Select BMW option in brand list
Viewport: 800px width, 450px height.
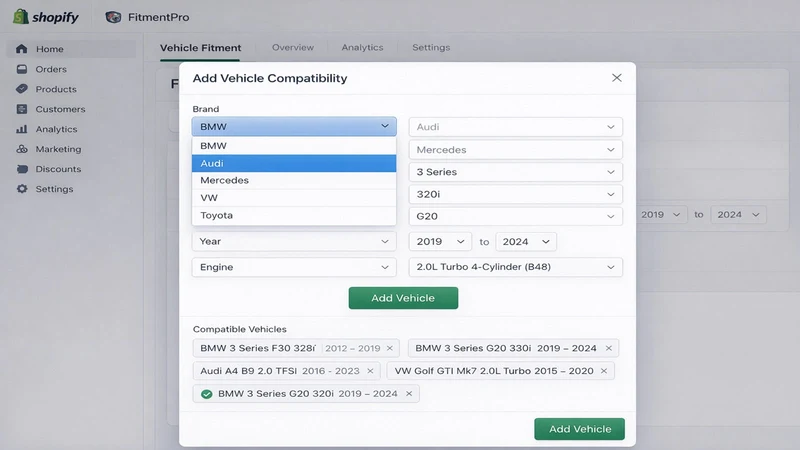294,146
